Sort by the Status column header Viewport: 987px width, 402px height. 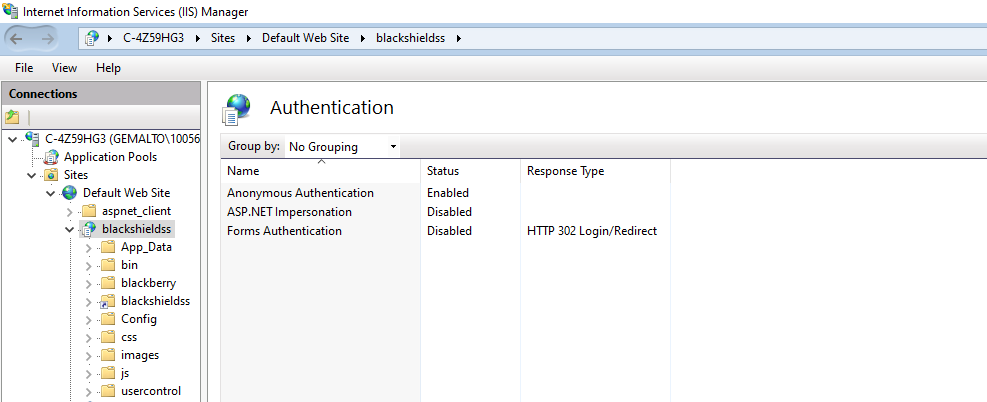click(471, 171)
